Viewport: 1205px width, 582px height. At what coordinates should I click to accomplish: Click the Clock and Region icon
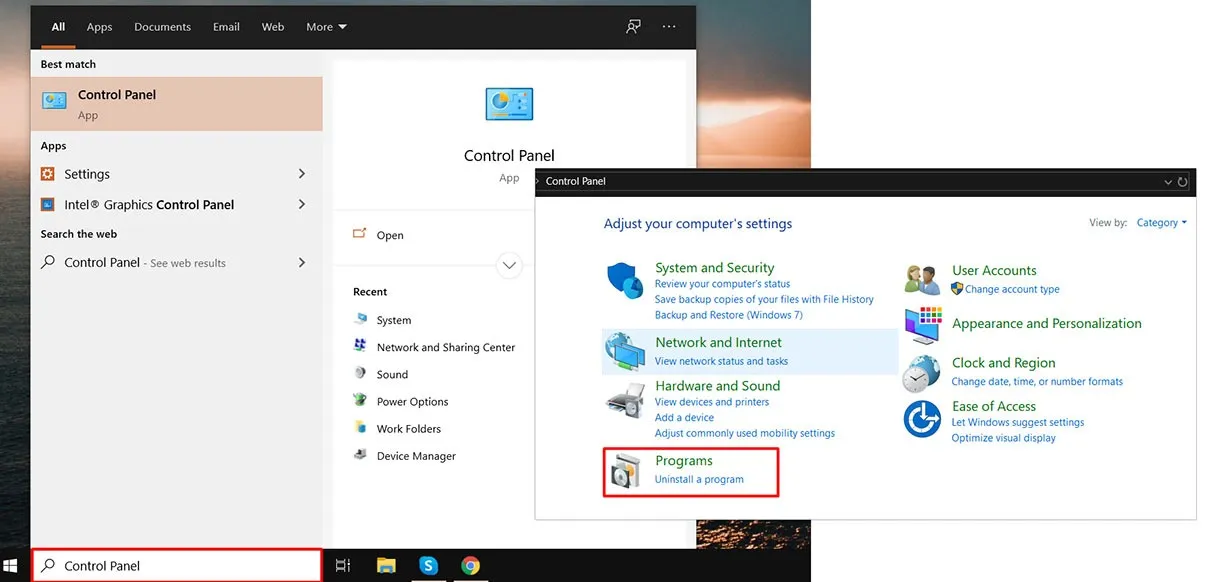point(921,373)
